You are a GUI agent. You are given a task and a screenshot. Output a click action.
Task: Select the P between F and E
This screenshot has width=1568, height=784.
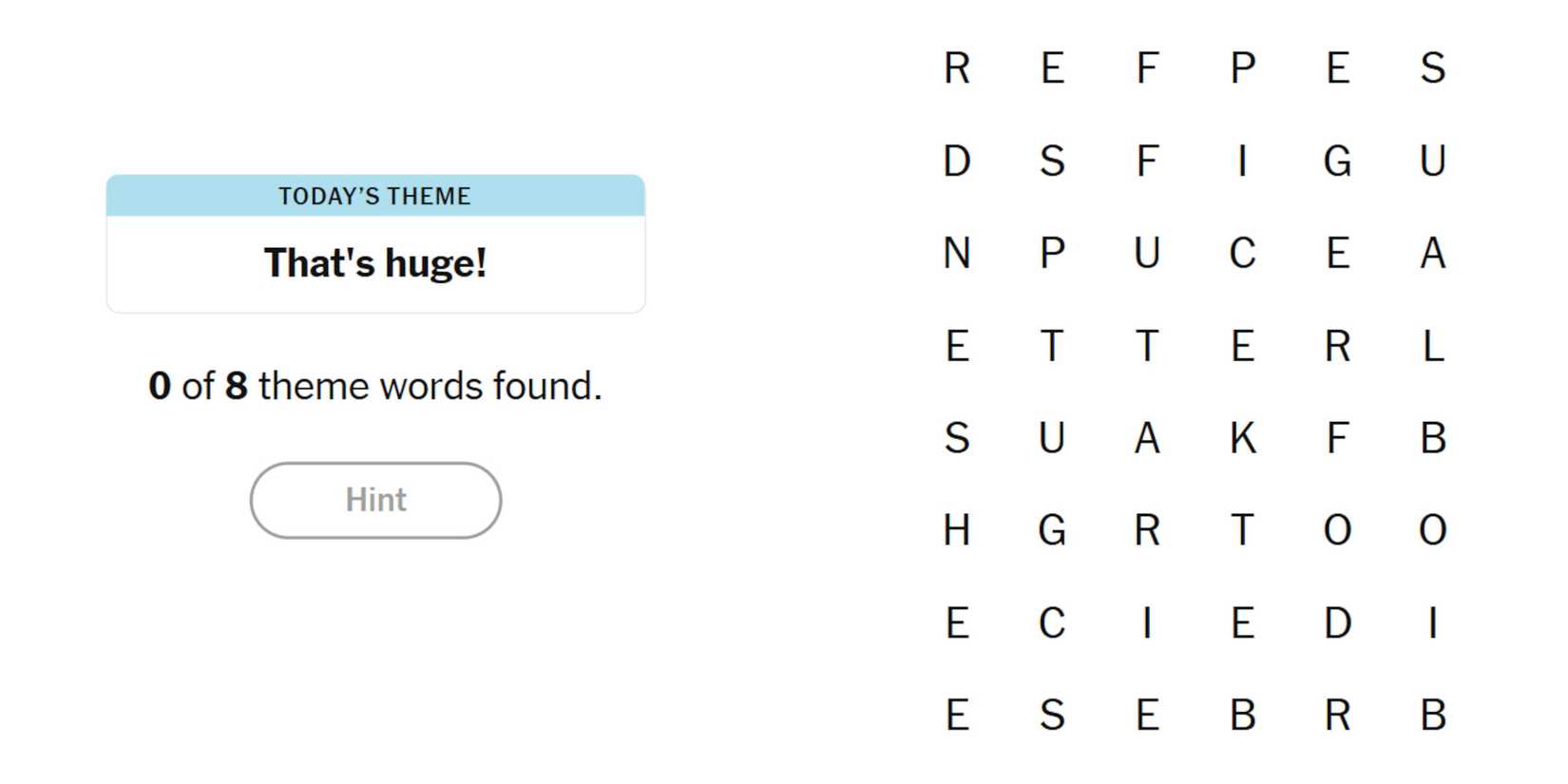tap(1242, 68)
